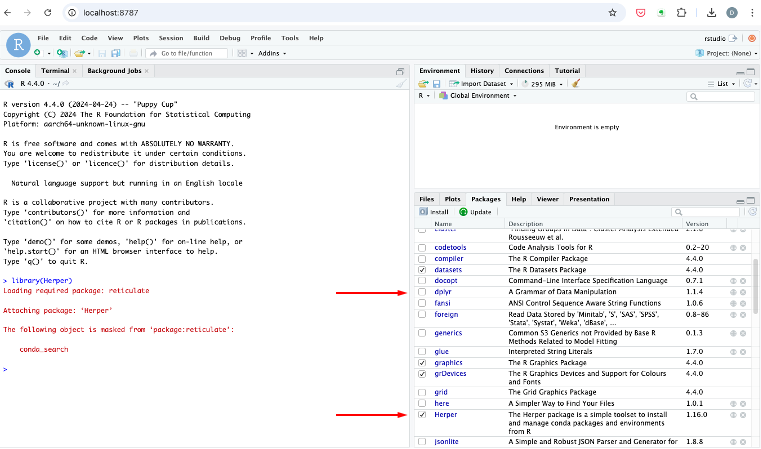The width and height of the screenshot is (761, 449).
Task: Expand the workspace panes dropdown arrow
Action: coord(251,53)
